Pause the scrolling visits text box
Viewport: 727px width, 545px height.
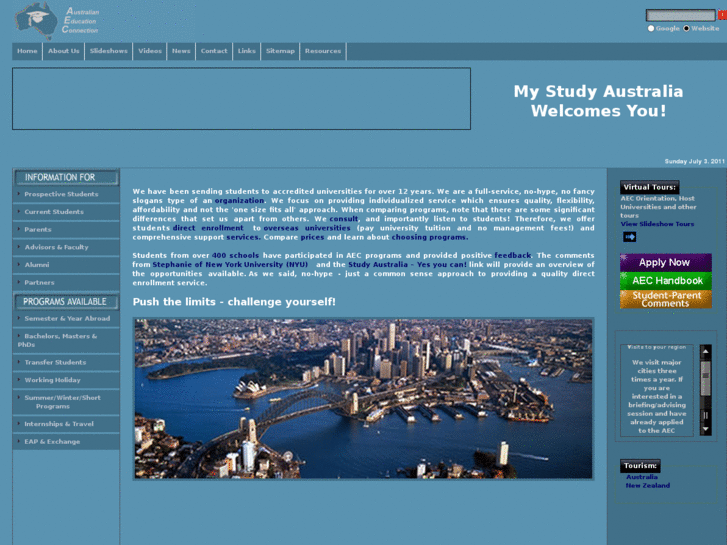[x=705, y=415]
